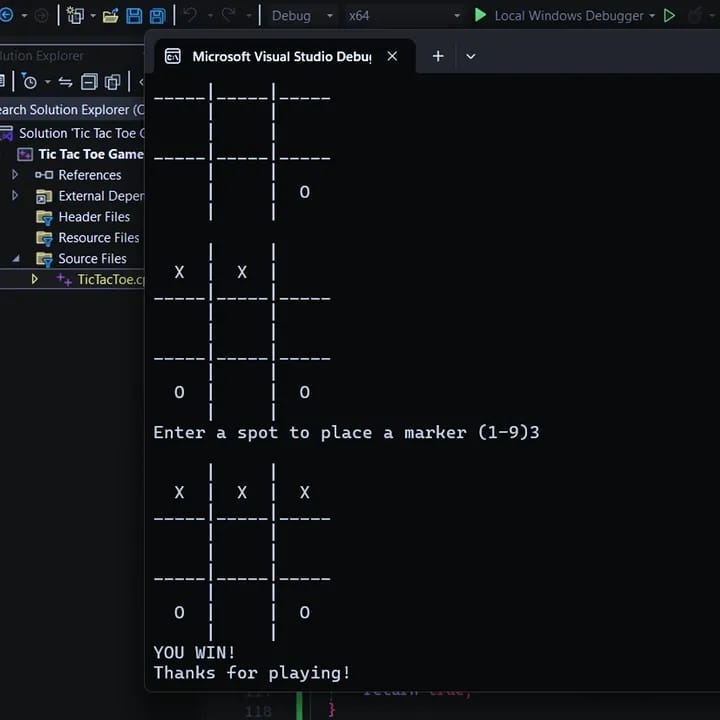Undo the last action

(191, 16)
